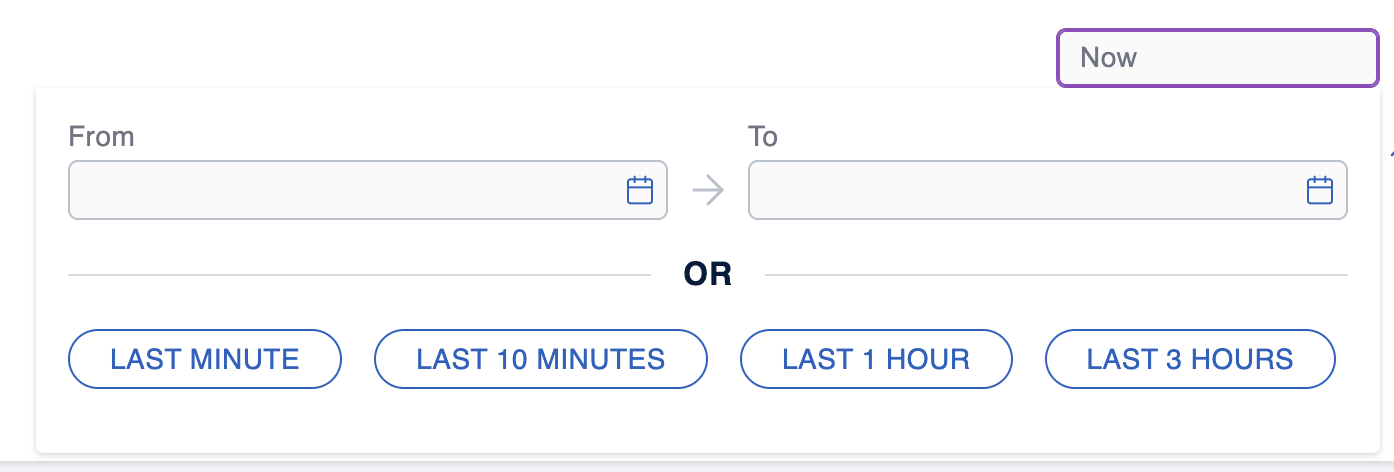1394x472 pixels.
Task: Click the divider line right of OR
Action: (x=1055, y=274)
